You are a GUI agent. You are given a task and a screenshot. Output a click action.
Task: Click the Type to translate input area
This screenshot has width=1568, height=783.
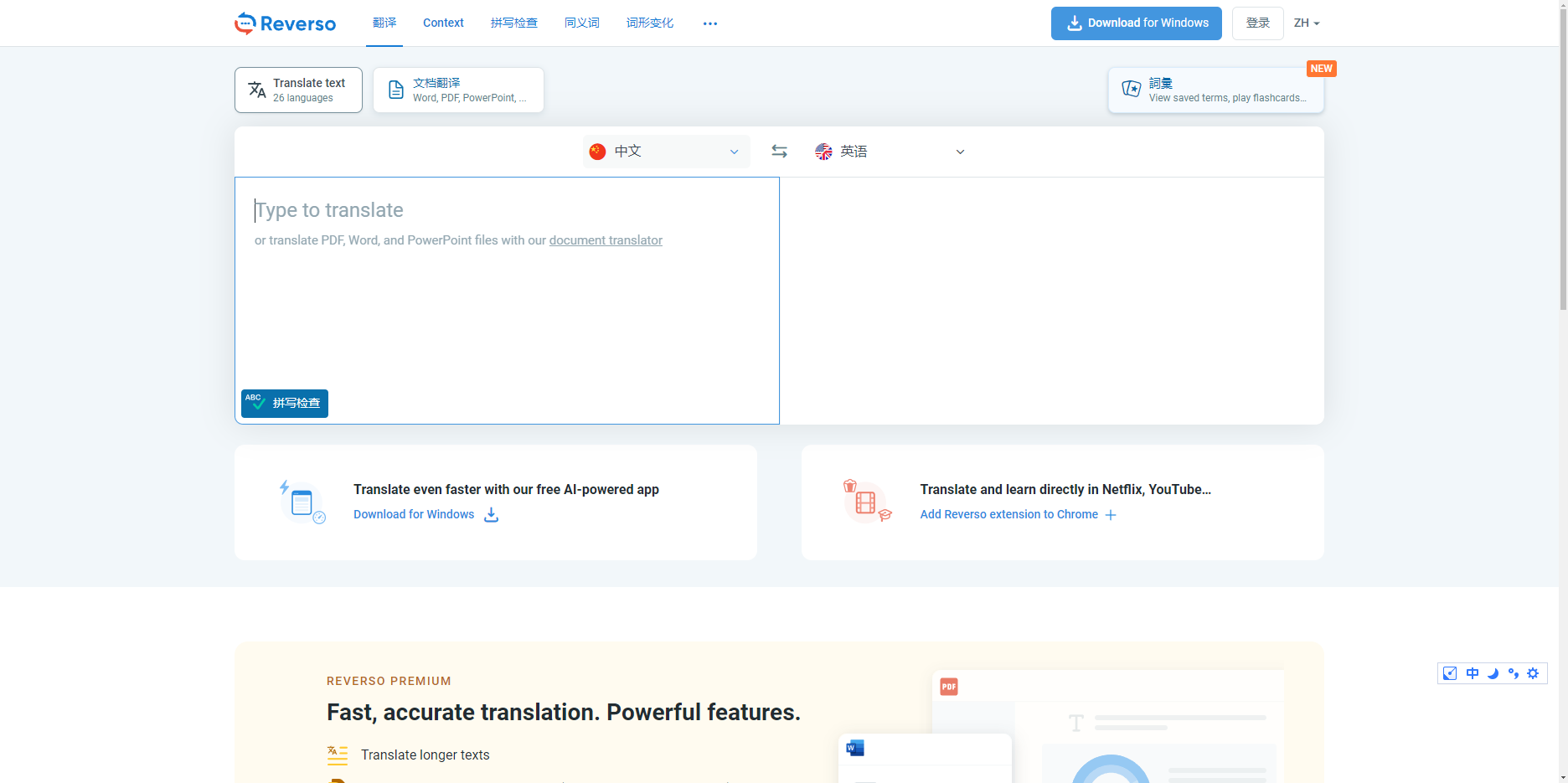507,300
